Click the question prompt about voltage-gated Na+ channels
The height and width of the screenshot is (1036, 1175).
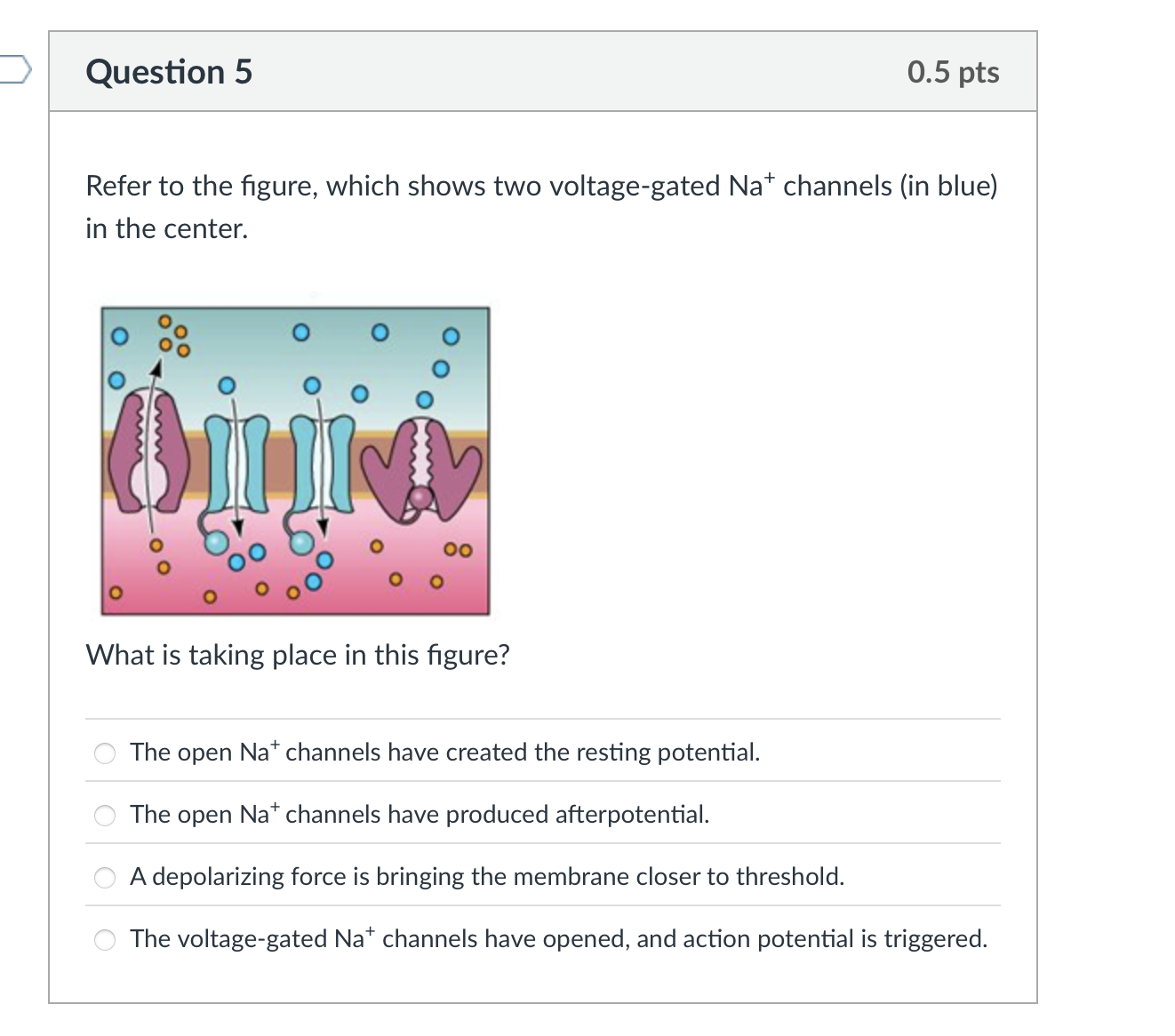click(540, 204)
